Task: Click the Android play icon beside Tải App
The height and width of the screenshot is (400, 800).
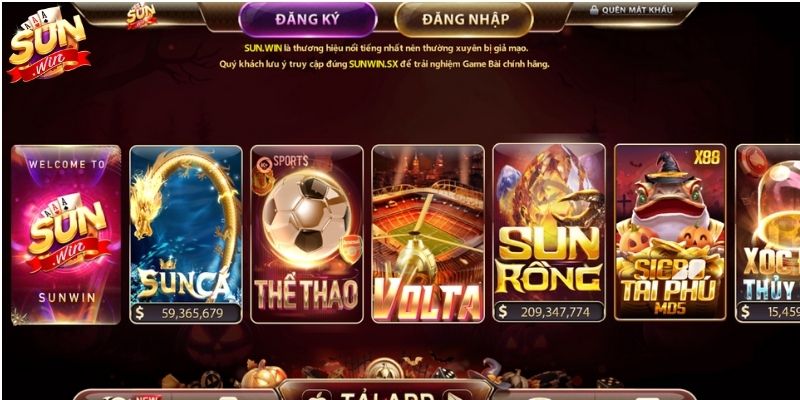Action: pos(456,395)
